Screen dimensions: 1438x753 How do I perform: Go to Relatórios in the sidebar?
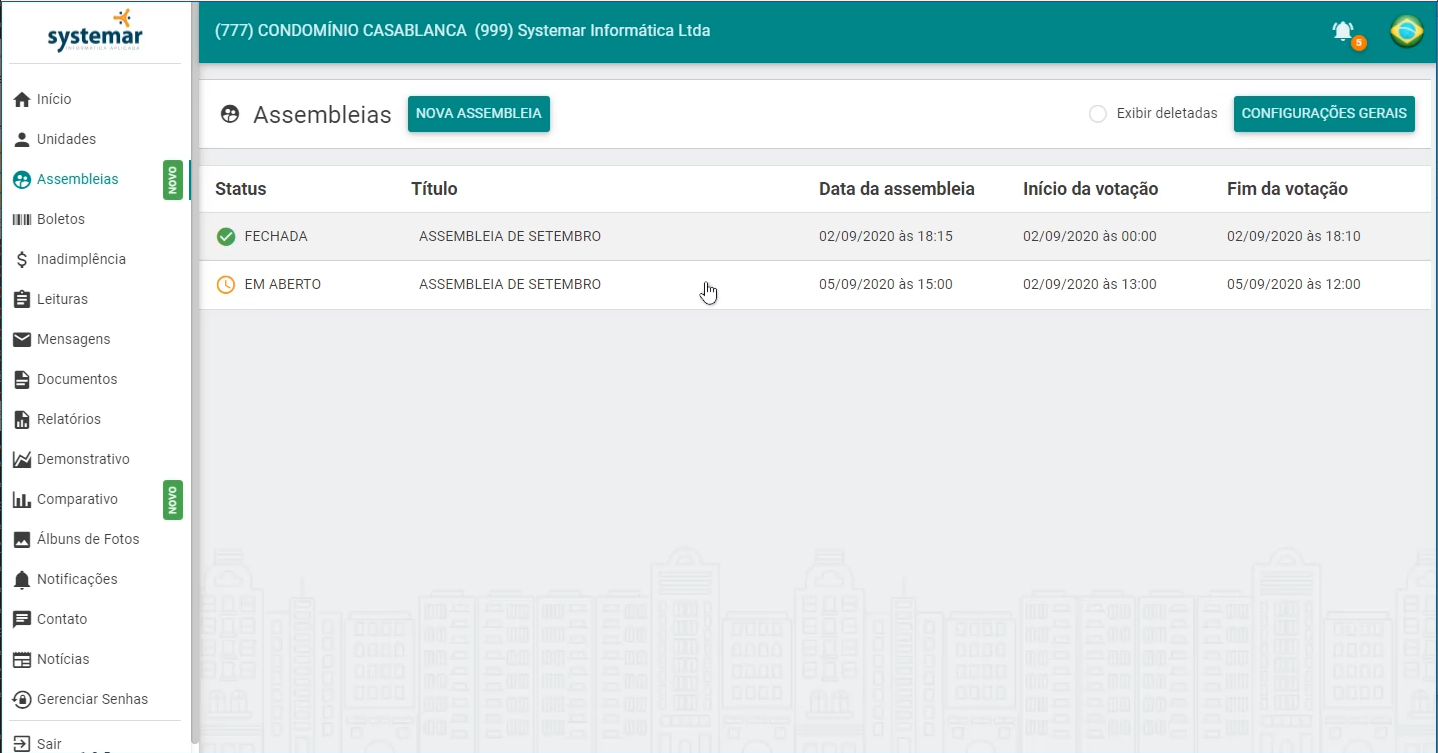68,420
